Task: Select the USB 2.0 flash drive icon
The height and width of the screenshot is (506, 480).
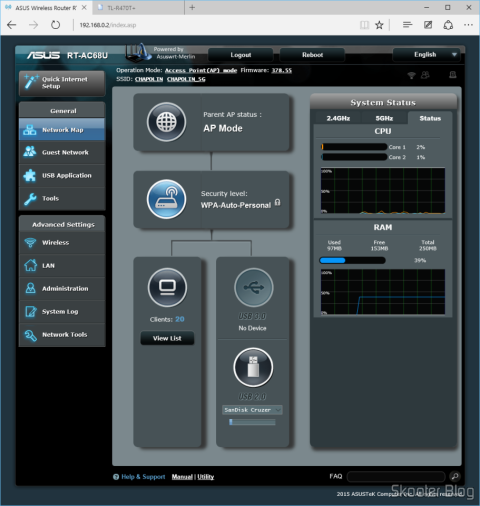Action: (x=253, y=367)
